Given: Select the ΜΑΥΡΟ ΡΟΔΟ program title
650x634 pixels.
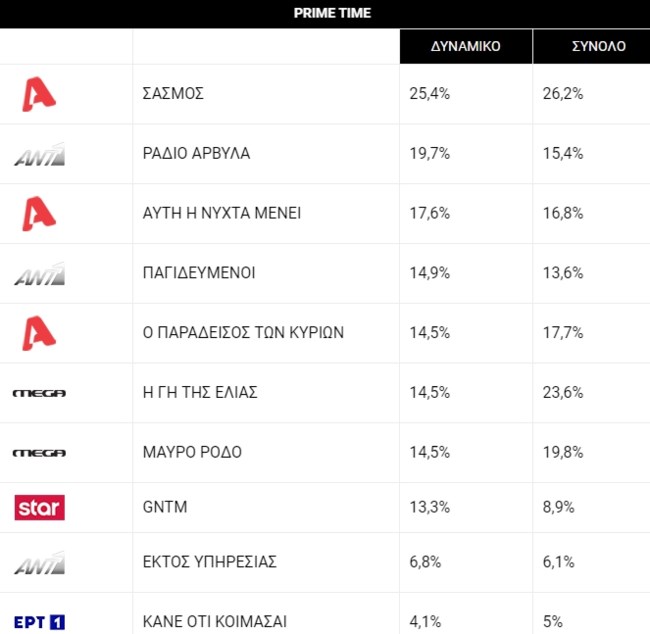Looking at the screenshot, I should (x=193, y=453).
